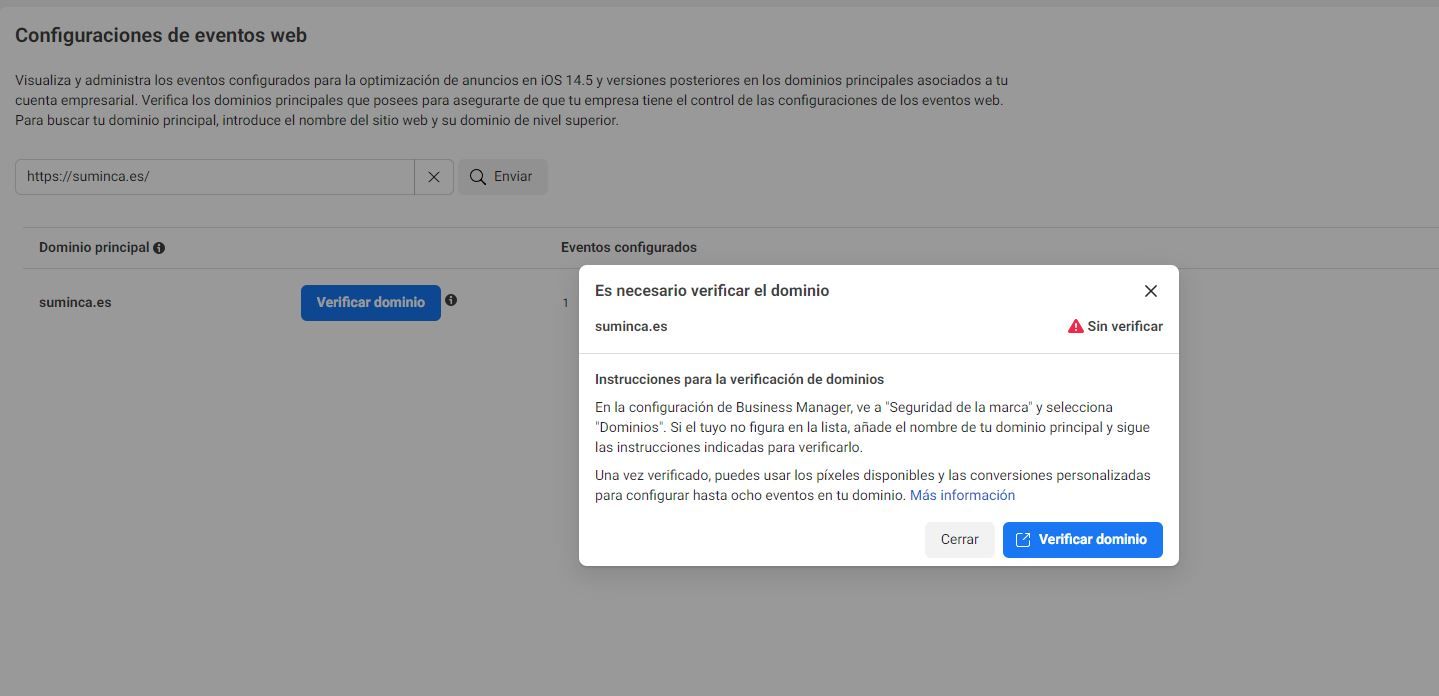Select suminca.es in the domain table row
Screen dimensions: 1439x696
click(75, 302)
